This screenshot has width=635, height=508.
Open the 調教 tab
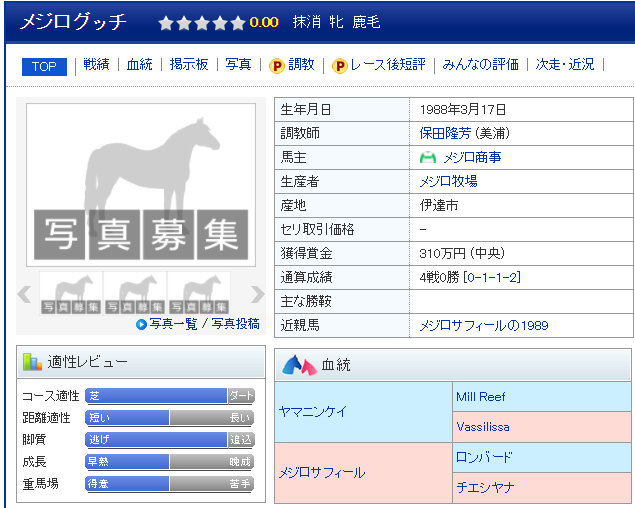coord(301,64)
